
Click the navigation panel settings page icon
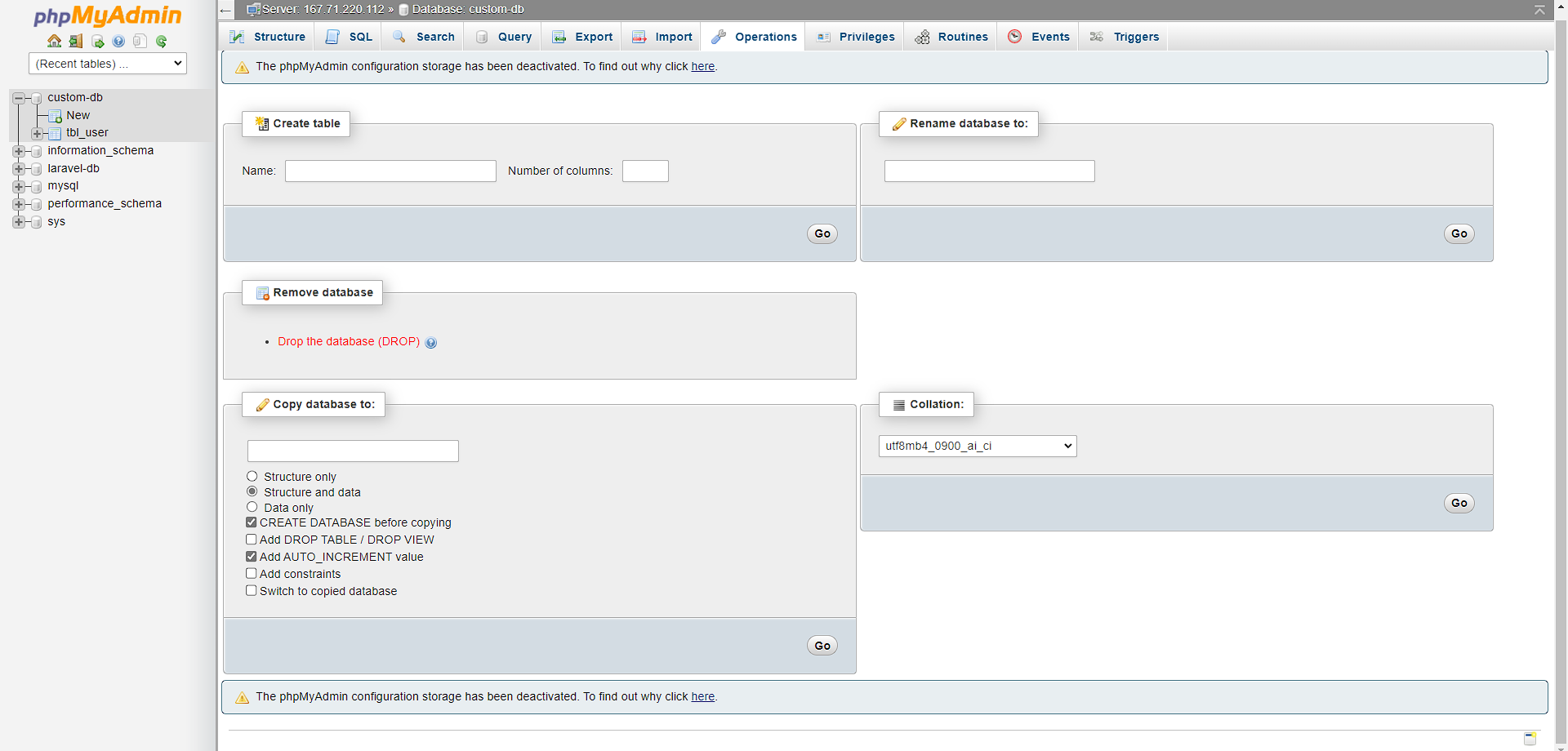pos(140,41)
